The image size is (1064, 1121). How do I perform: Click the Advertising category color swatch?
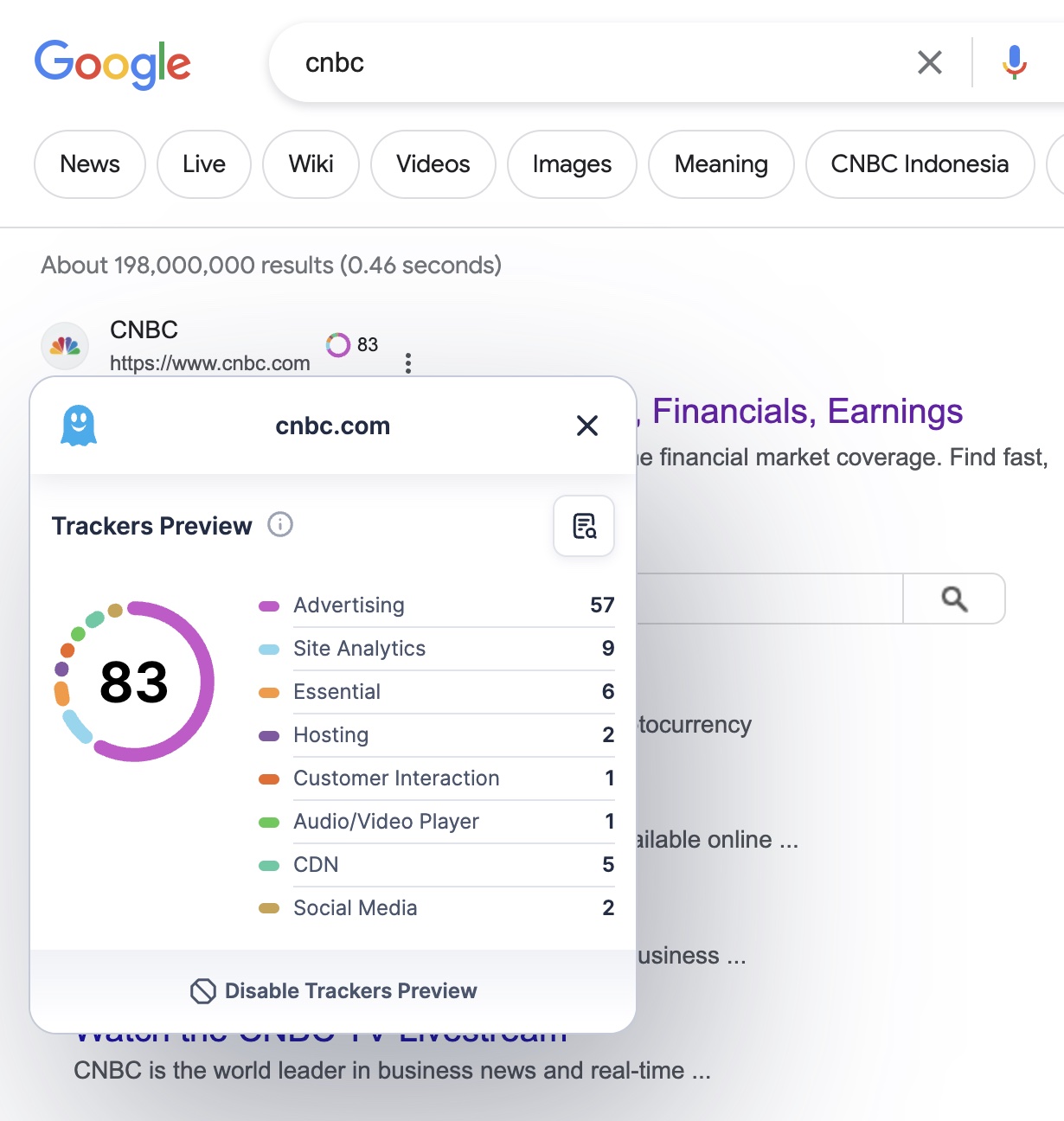pyautogui.click(x=269, y=605)
